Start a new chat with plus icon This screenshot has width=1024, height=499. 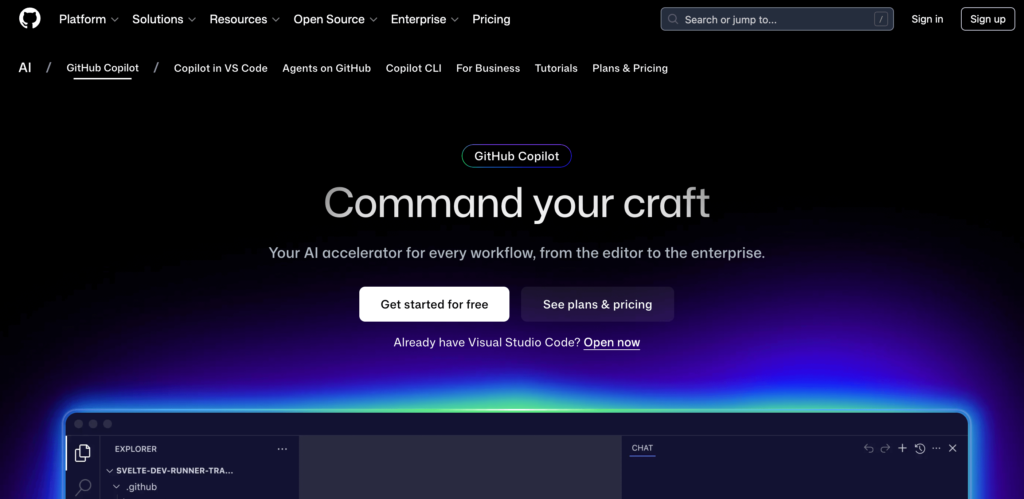[x=903, y=448]
